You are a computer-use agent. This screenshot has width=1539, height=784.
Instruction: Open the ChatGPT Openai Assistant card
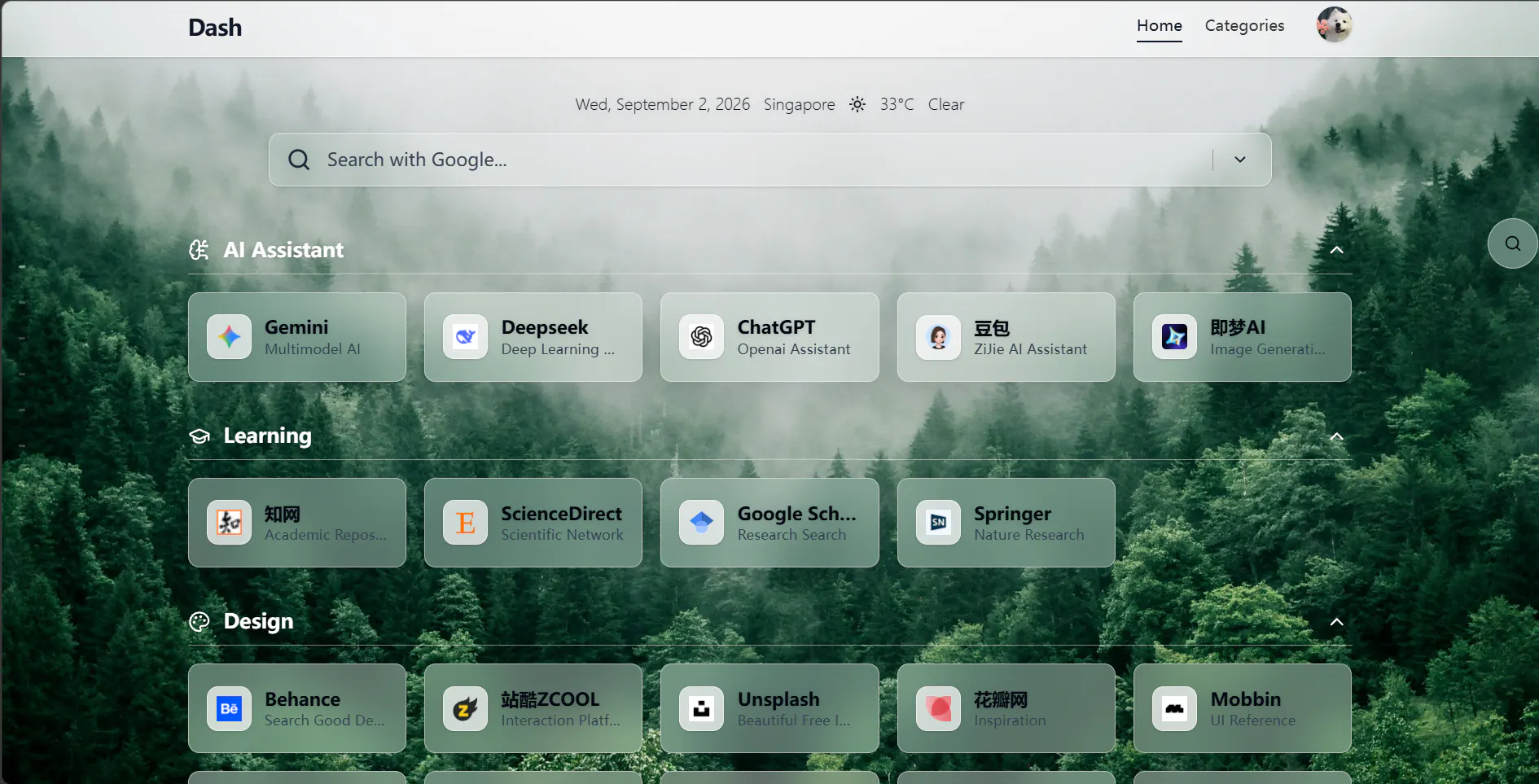[769, 337]
